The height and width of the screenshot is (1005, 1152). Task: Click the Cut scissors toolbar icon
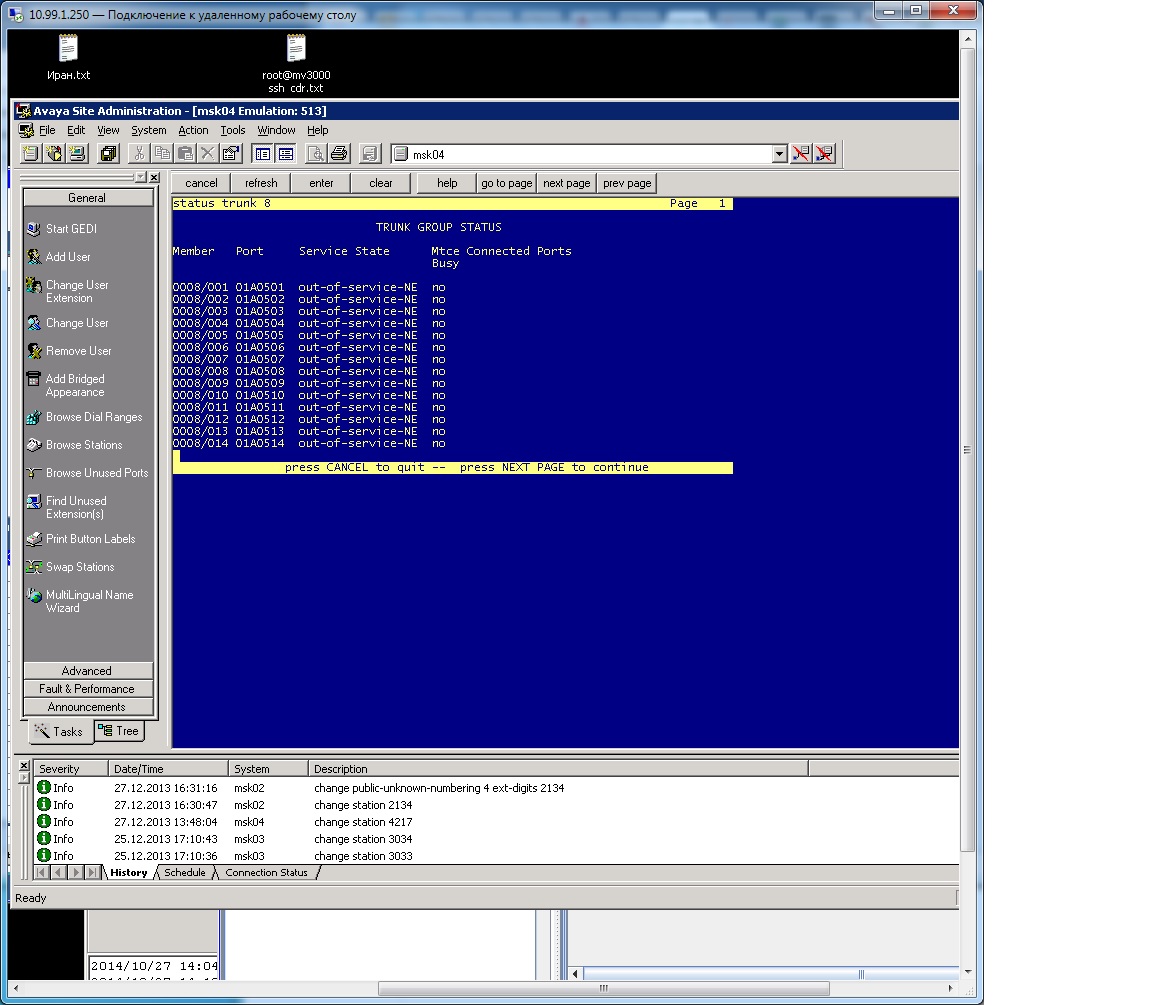coord(139,154)
